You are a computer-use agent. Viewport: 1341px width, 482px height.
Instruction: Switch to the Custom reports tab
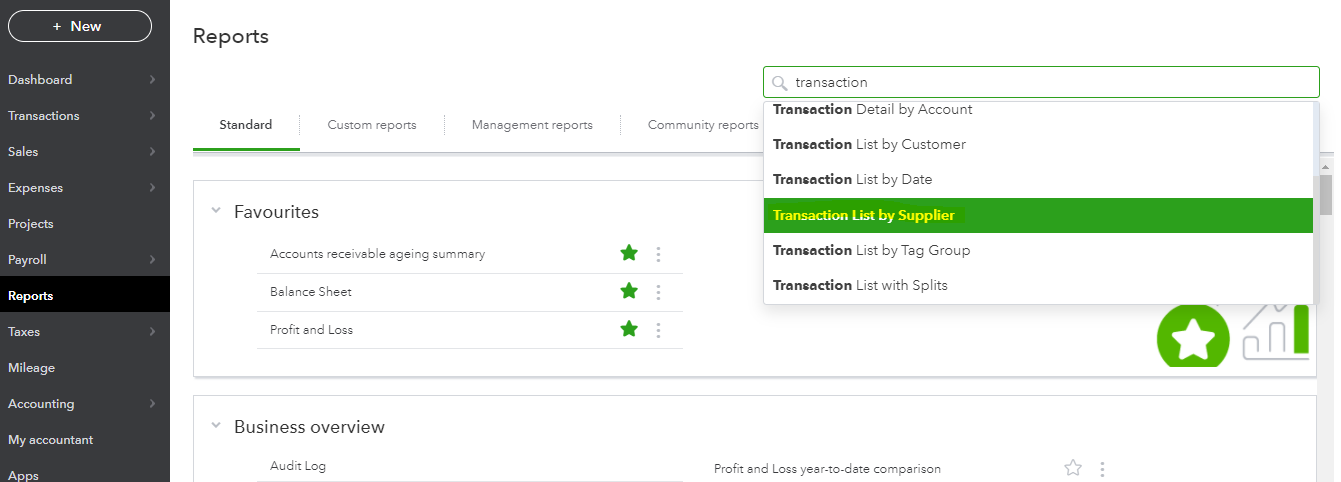372,125
